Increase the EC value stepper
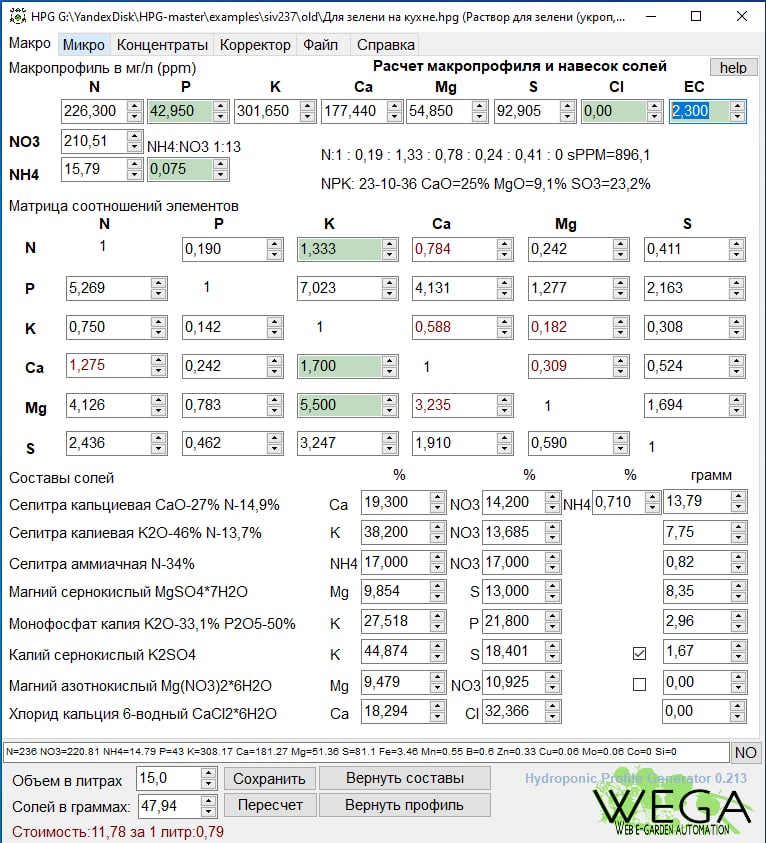 click(738, 106)
